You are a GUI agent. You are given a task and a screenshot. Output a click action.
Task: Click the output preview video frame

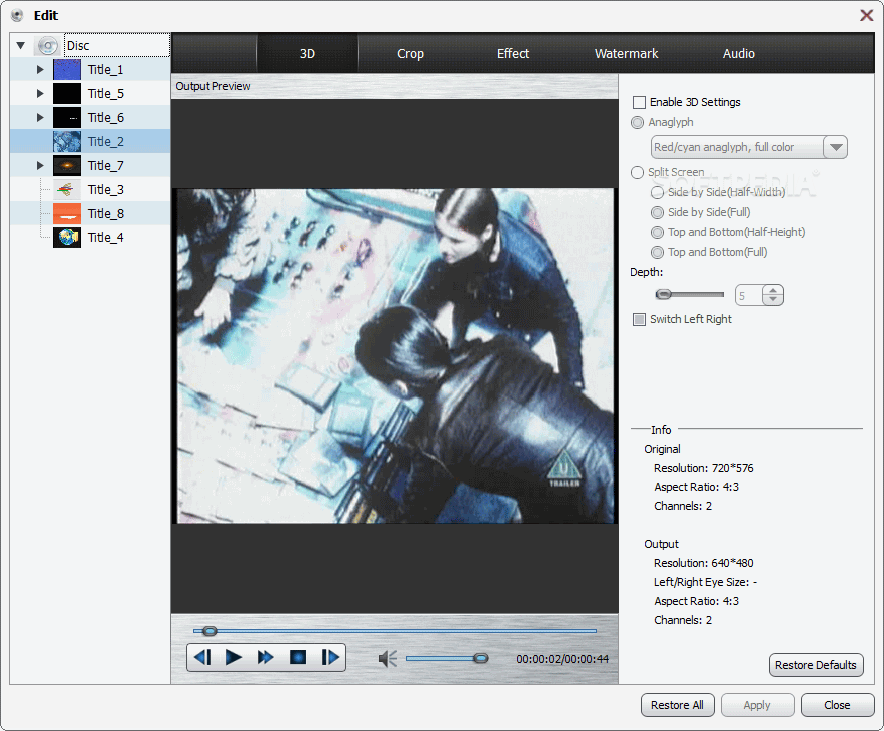395,356
